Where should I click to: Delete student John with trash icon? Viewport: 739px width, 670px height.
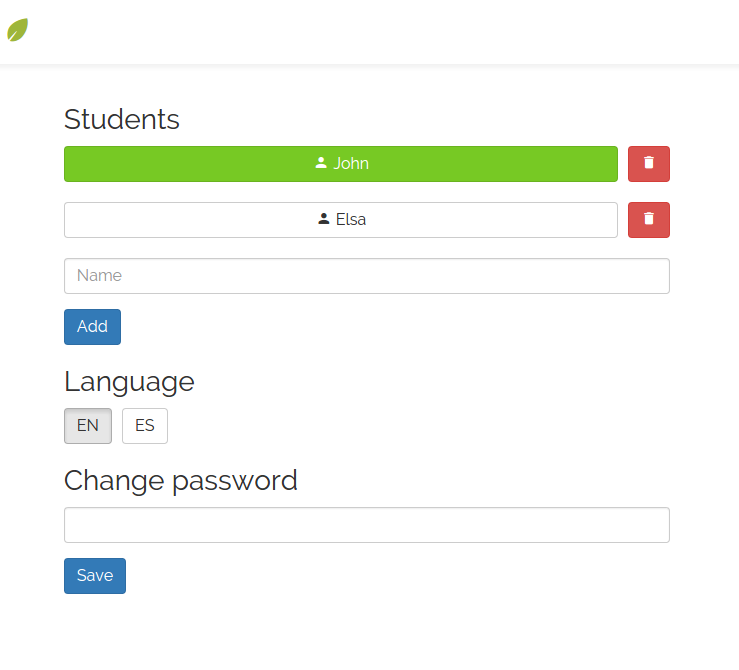coord(649,164)
